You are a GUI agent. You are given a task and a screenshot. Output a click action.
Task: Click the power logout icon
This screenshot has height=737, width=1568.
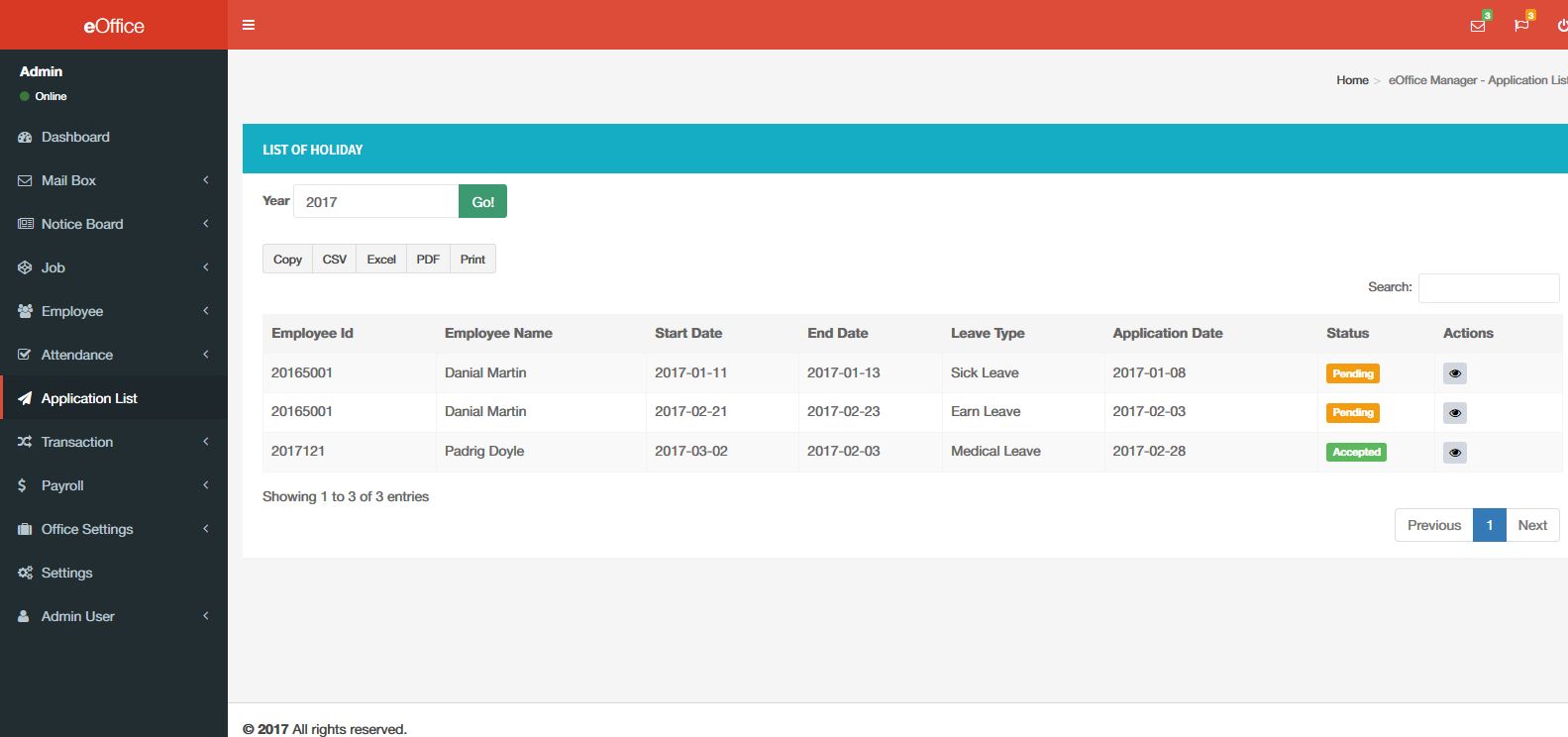pos(1562,26)
